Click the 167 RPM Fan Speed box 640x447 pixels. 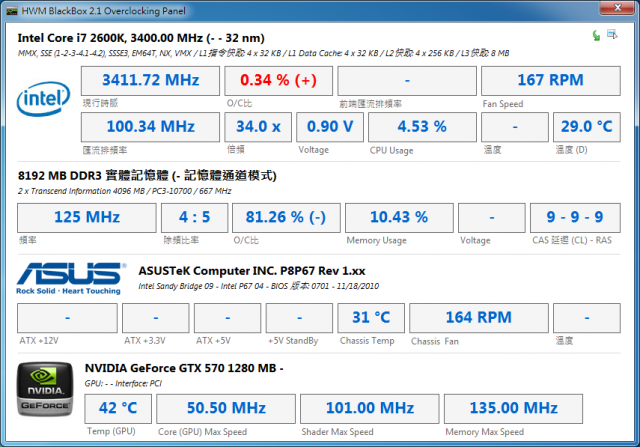(551, 80)
